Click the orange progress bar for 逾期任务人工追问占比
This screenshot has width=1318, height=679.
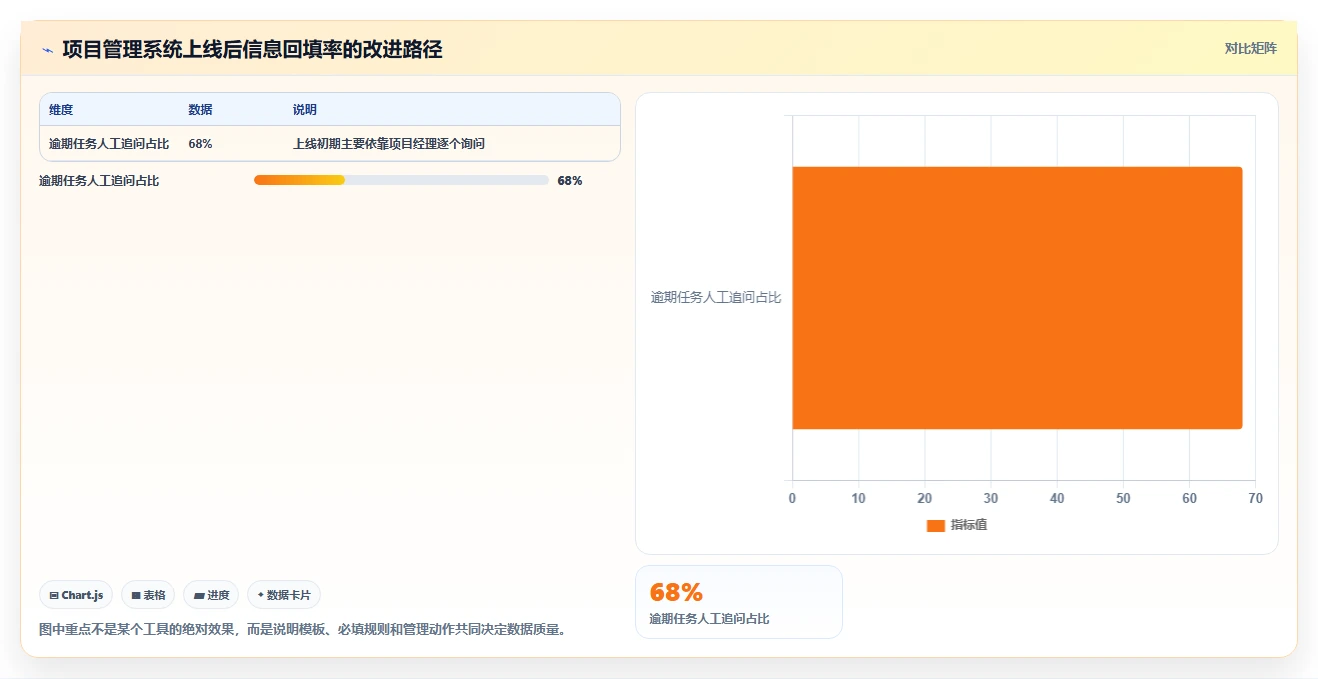[299, 180]
